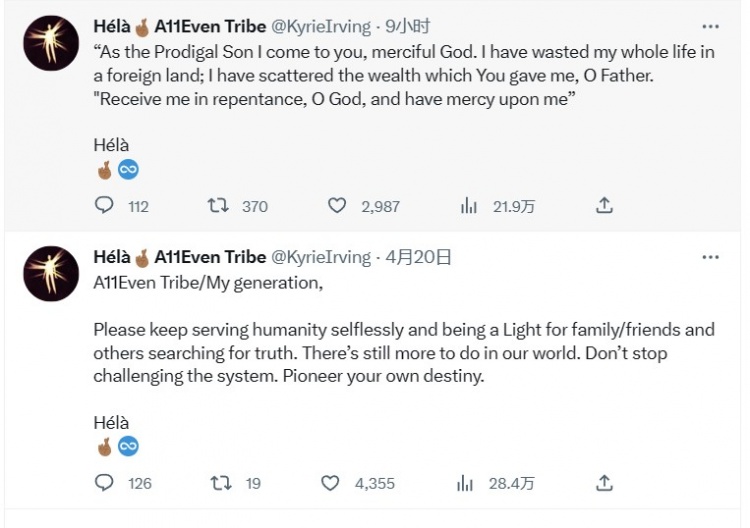Share the tweet posted on 4月20日
This screenshot has width=750, height=528.
click(x=604, y=483)
